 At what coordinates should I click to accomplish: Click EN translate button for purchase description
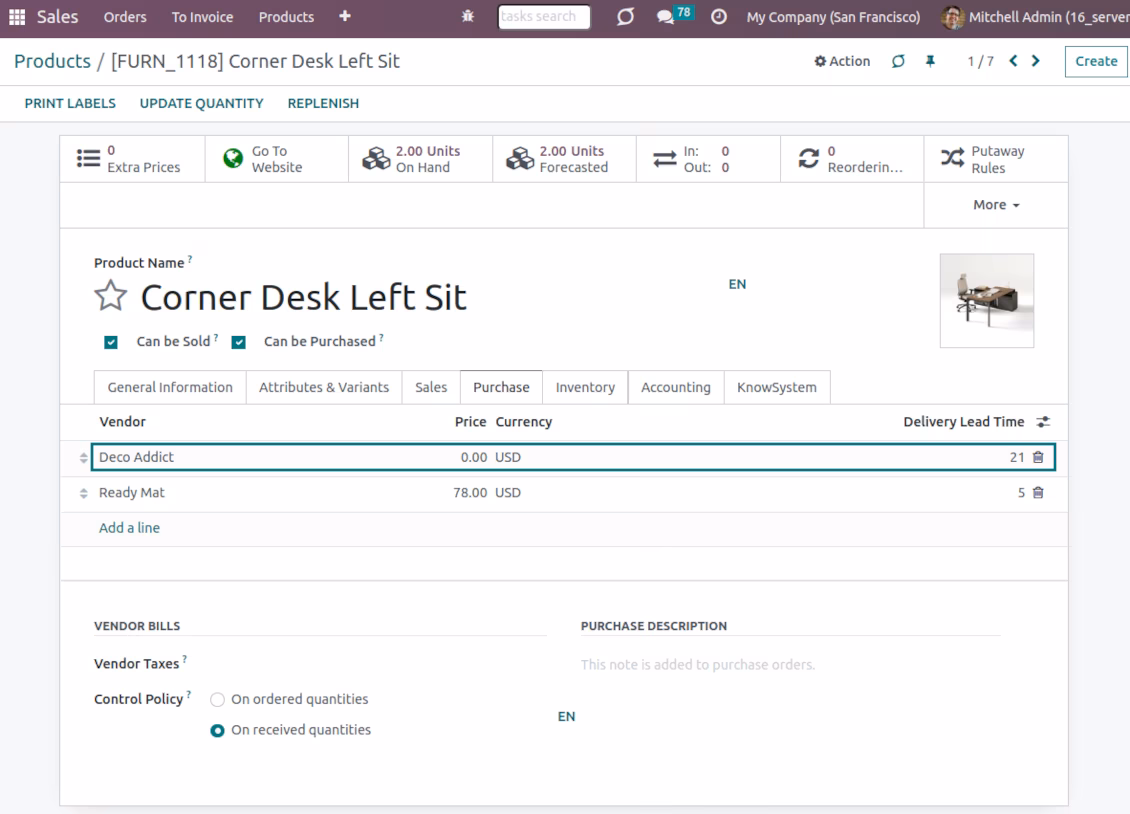point(566,717)
